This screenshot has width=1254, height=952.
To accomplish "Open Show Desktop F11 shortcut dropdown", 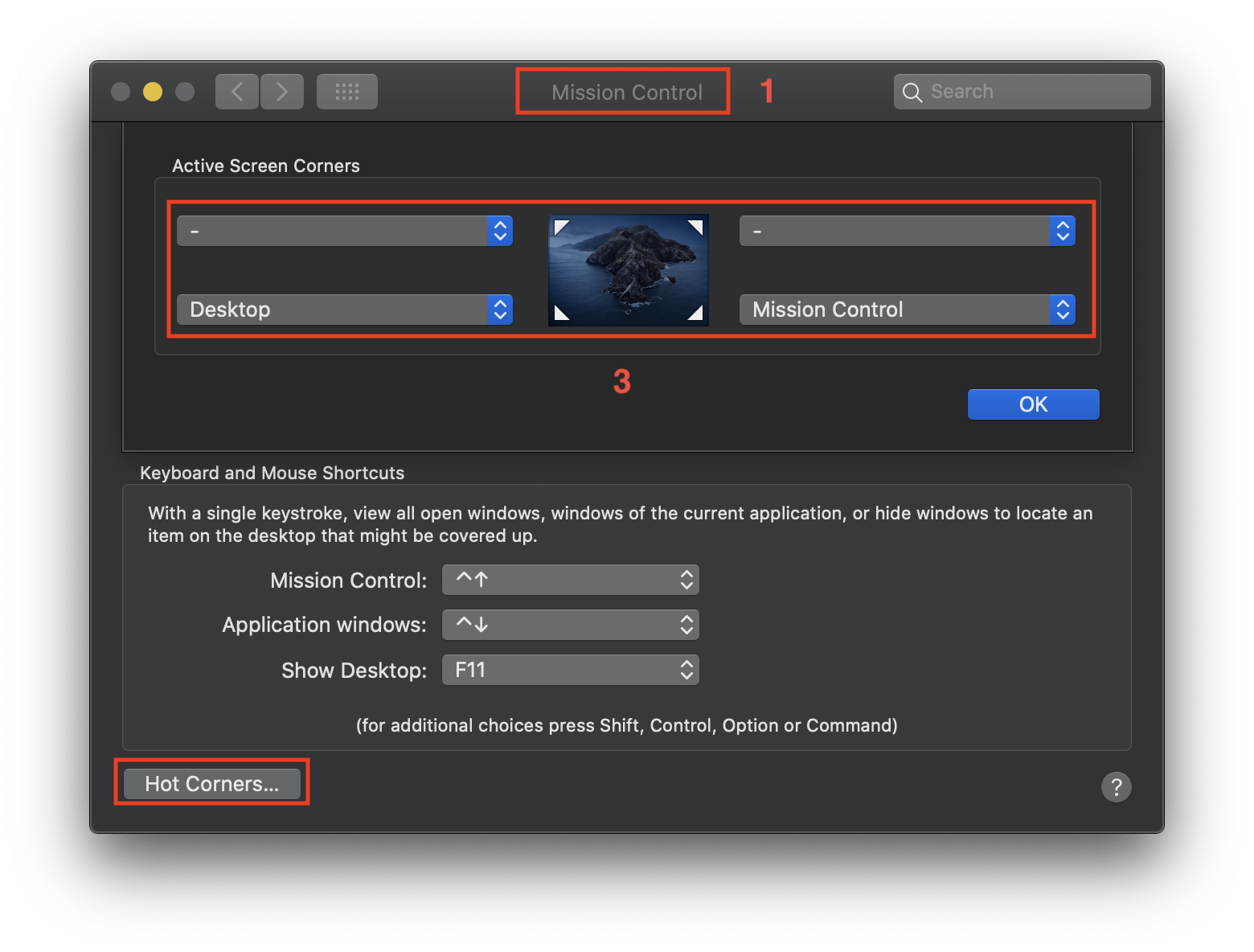I will coord(570,670).
